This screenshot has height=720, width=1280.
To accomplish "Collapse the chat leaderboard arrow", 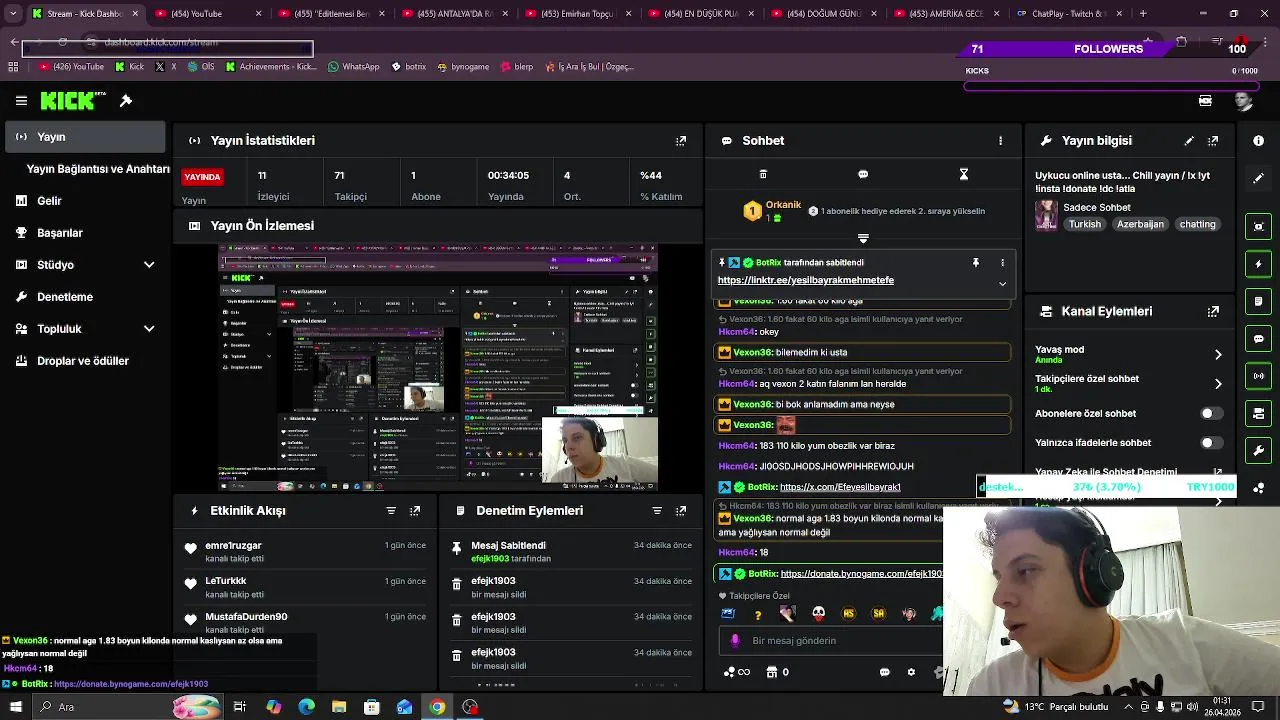I will [863, 238].
